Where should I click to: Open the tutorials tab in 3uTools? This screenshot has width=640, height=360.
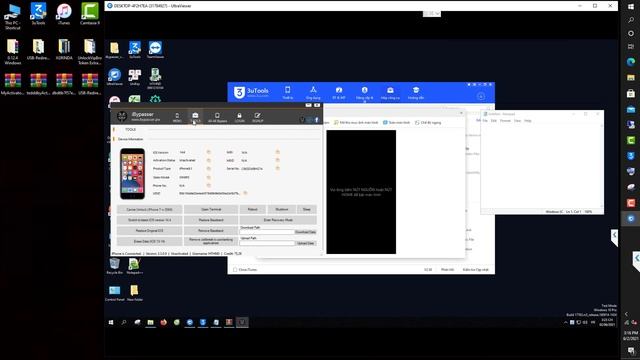pos(416,93)
